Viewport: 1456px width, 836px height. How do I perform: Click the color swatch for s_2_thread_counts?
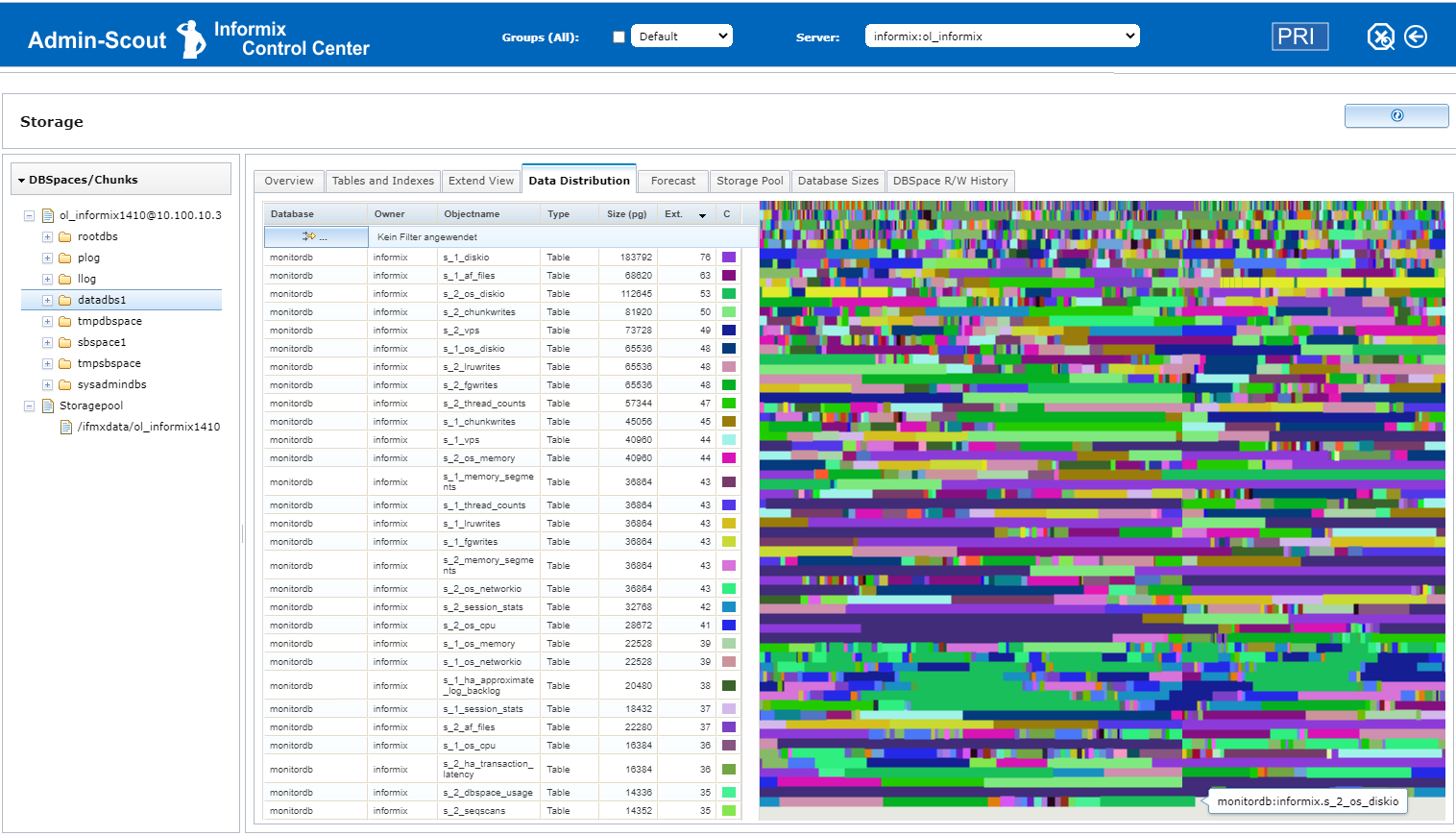[x=729, y=404]
